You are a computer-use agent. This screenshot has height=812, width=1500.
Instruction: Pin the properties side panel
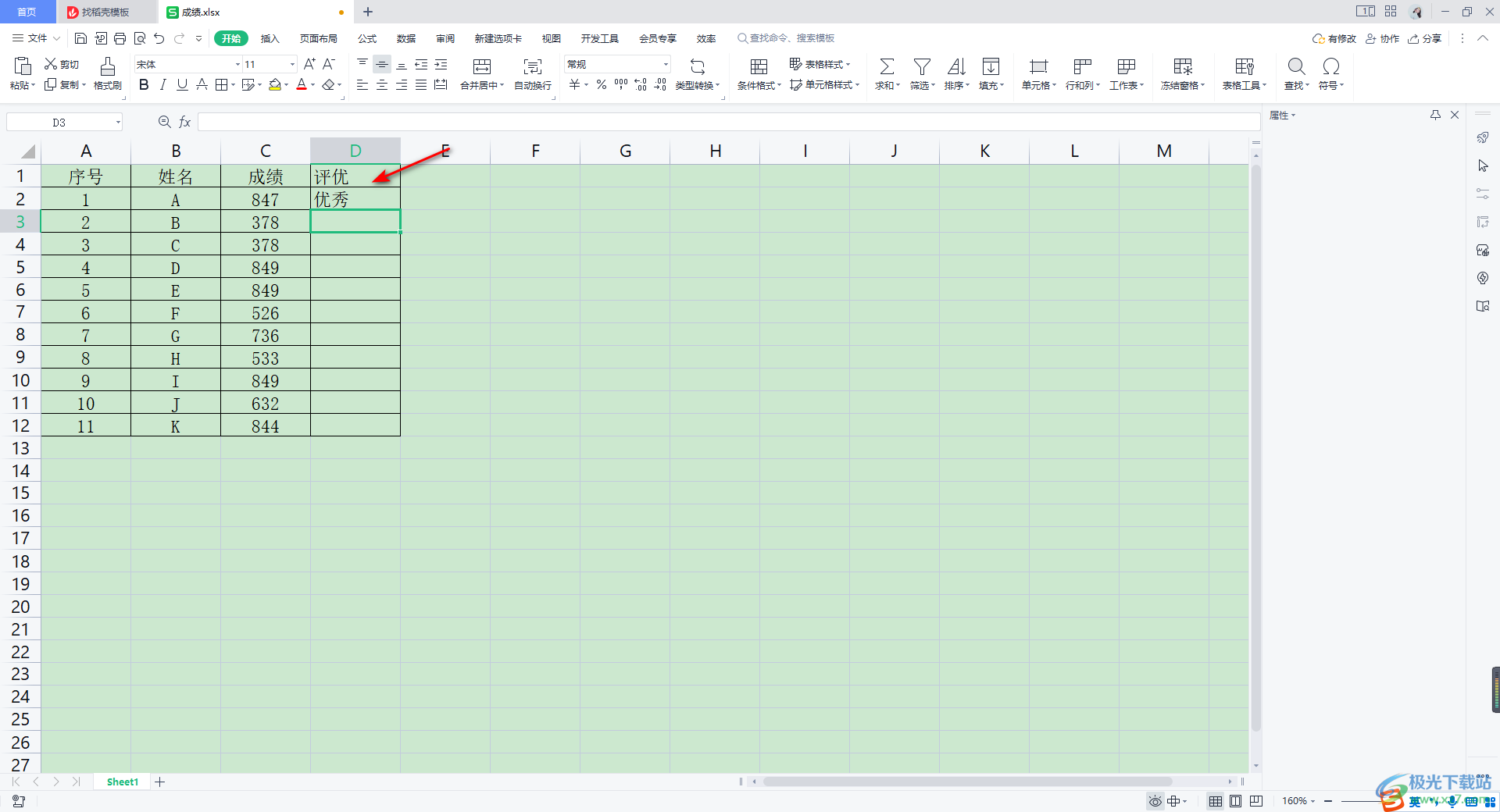coord(1435,115)
